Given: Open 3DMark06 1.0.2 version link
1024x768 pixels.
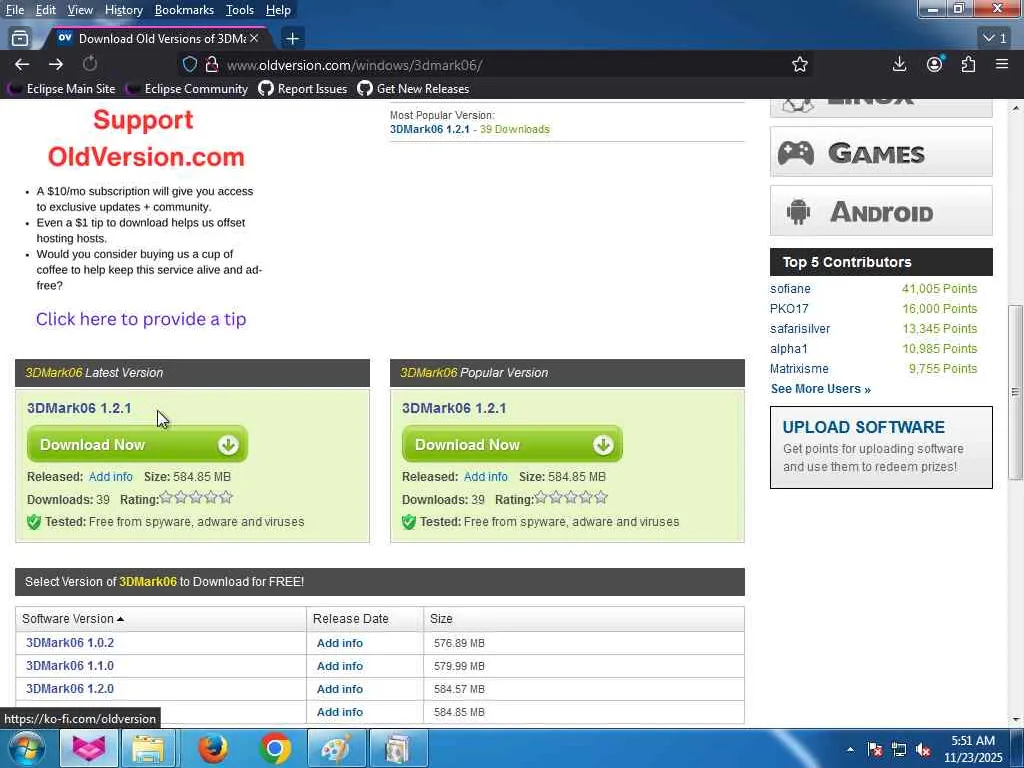Looking at the screenshot, I should (70, 643).
